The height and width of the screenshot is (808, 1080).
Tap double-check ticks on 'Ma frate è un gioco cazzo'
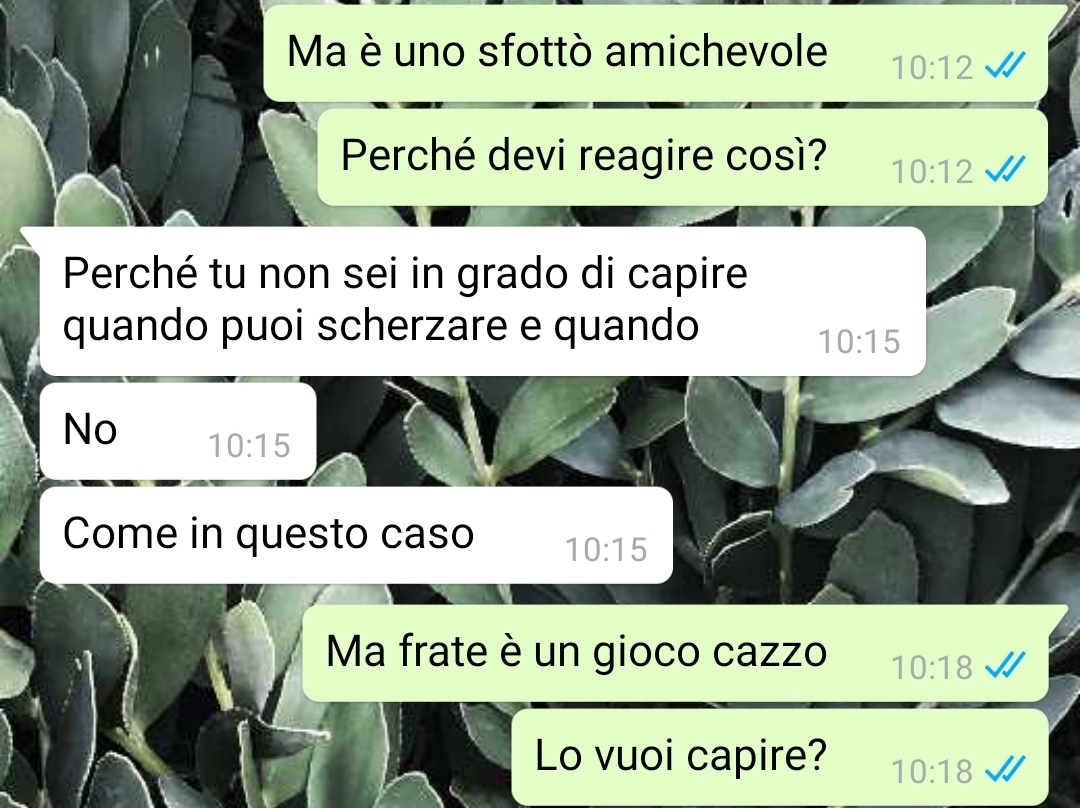[1005, 665]
